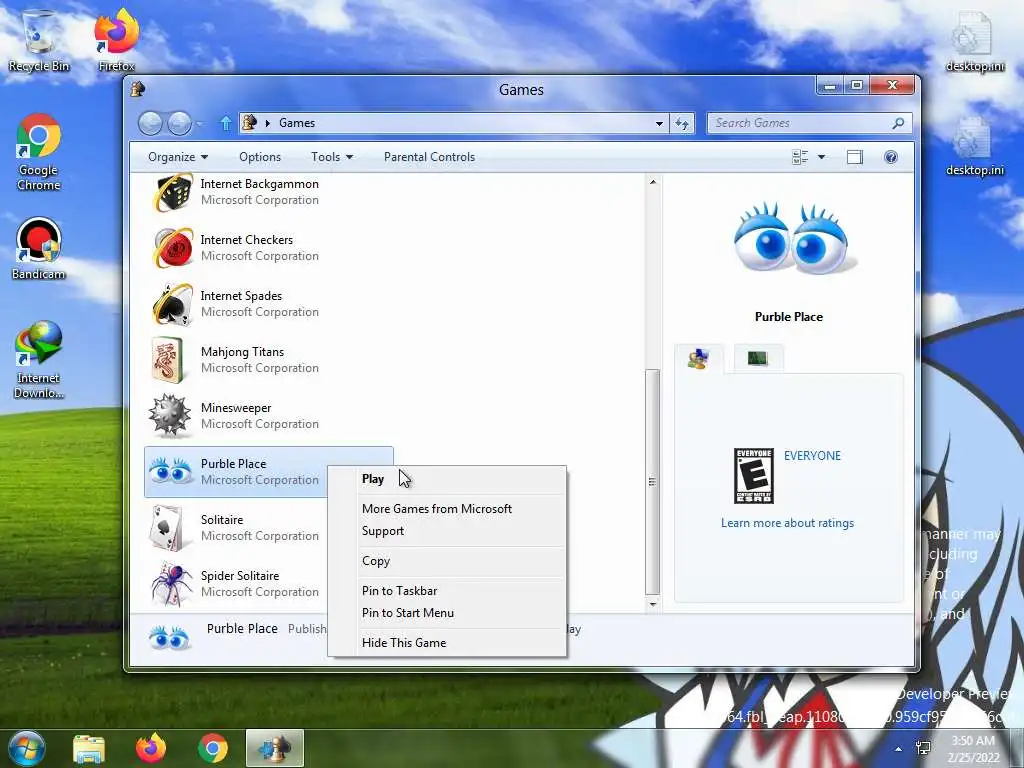Screen dimensions: 1024x768
Task: Select the Mahjong Titans tile icon
Action: point(168,360)
